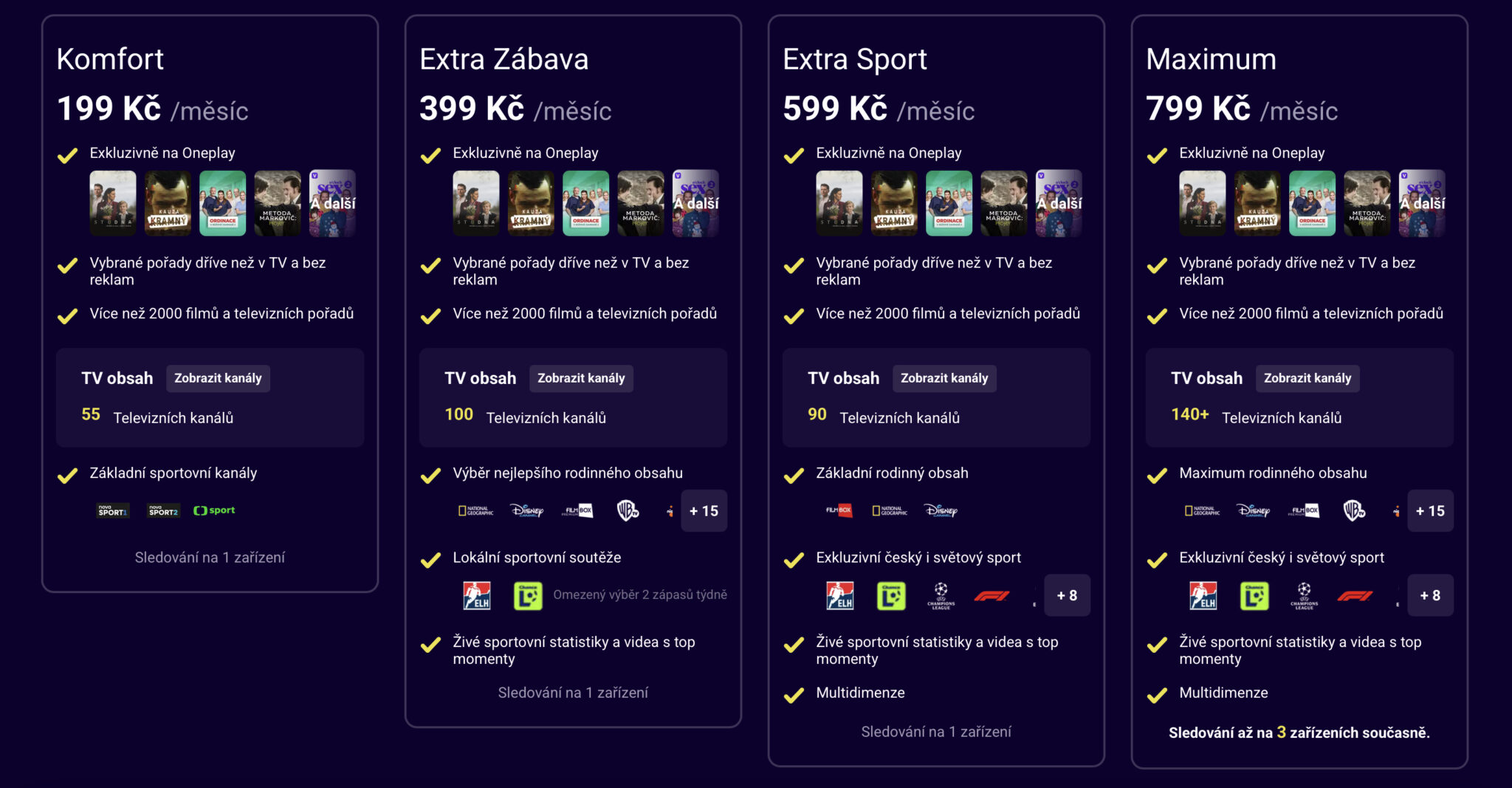Click the ČT sport icon in Komfort plan
This screenshot has height=788, width=1512.
click(x=213, y=510)
